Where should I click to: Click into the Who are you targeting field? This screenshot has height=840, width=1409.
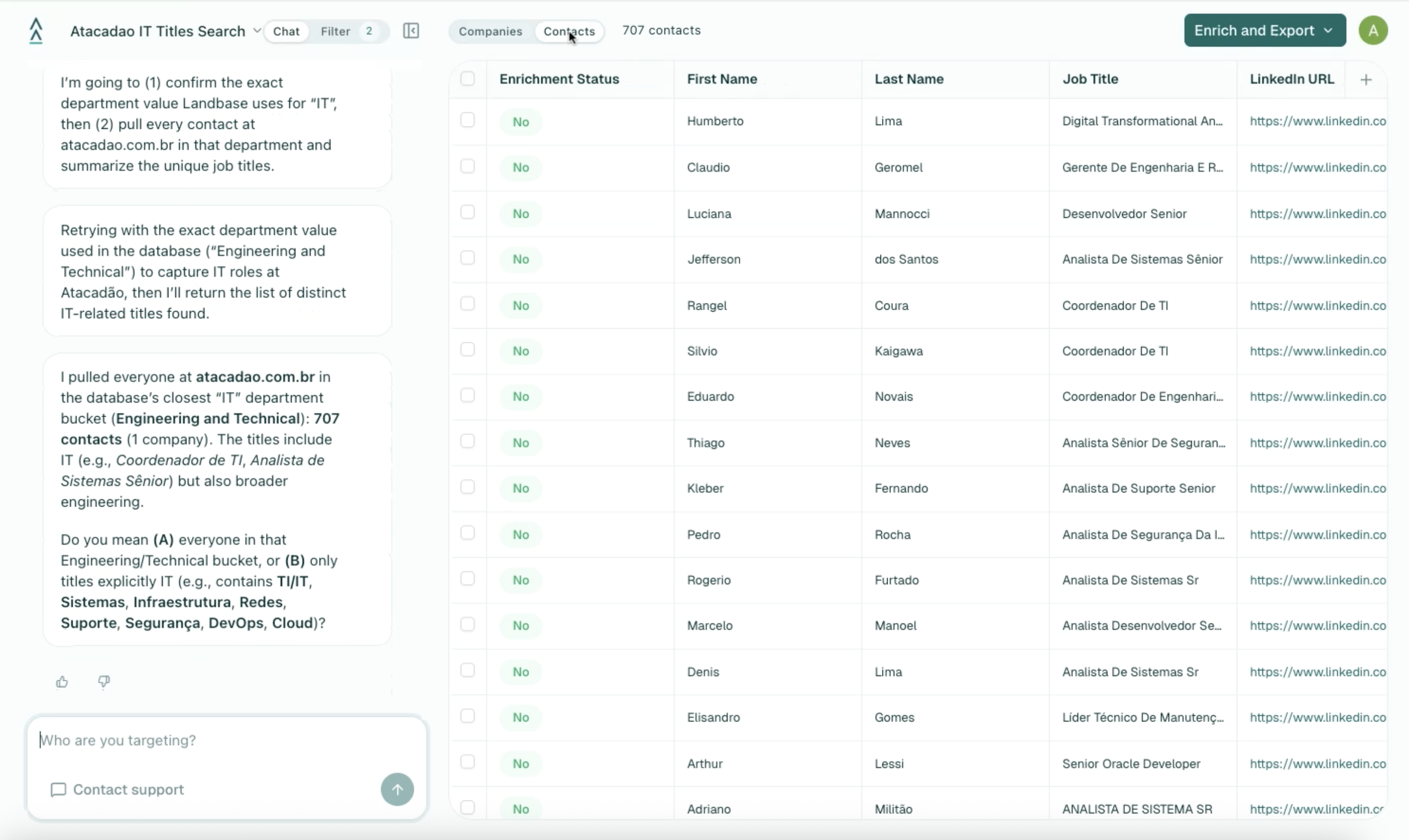pos(170,740)
